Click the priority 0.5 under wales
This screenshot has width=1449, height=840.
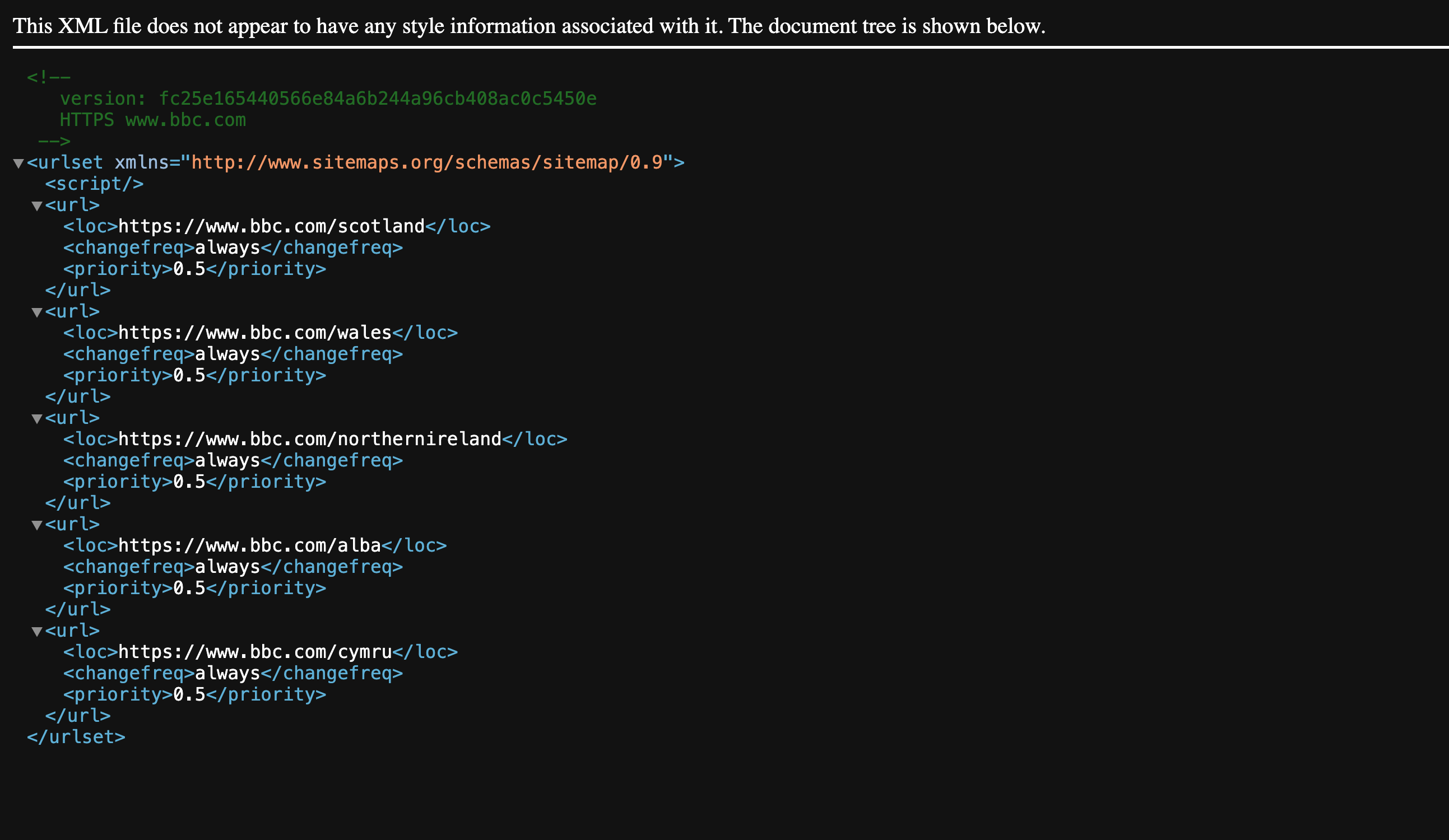189,375
